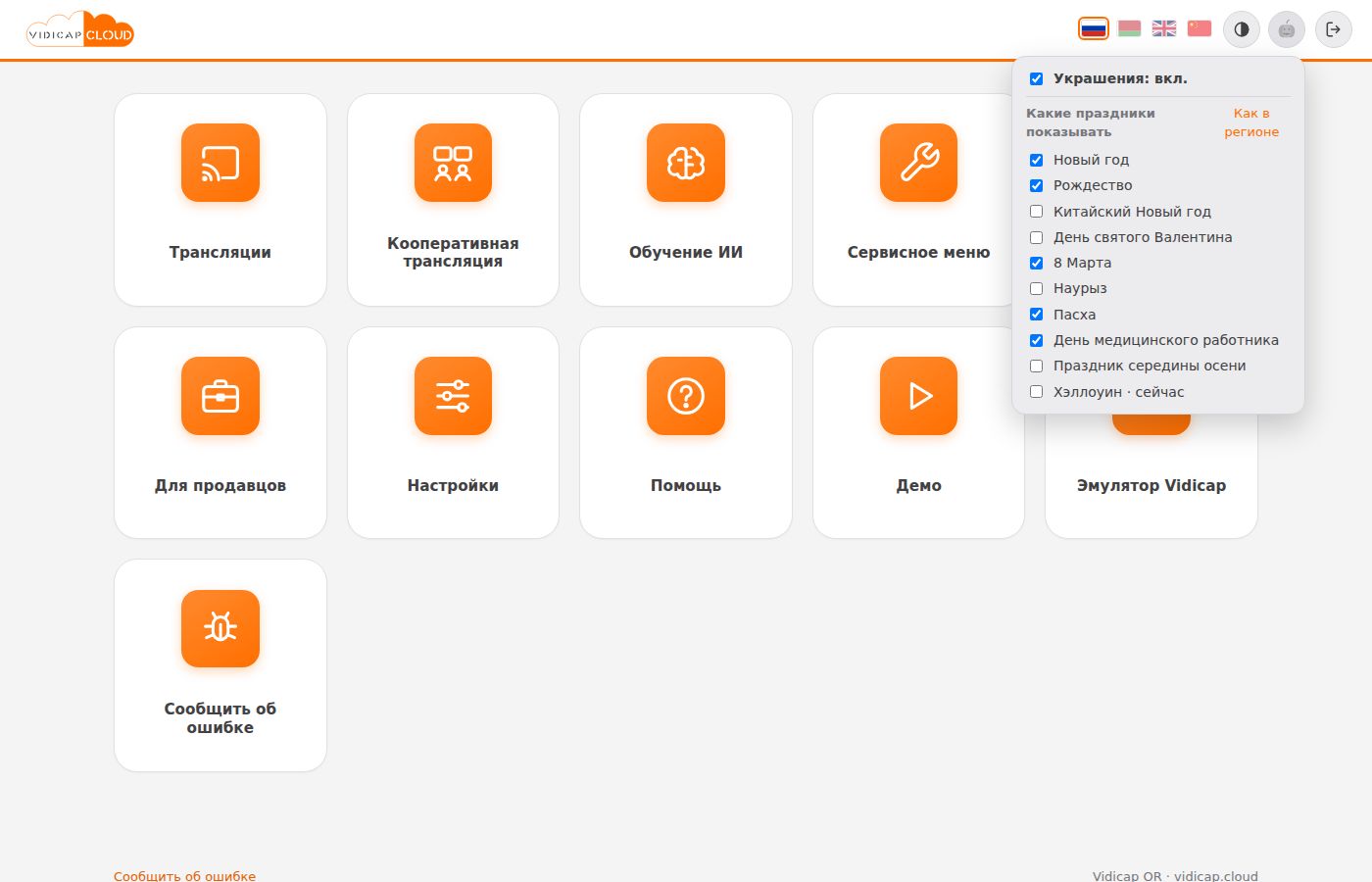Click the Помощь tile label
The image size is (1372, 882).
coord(686,485)
